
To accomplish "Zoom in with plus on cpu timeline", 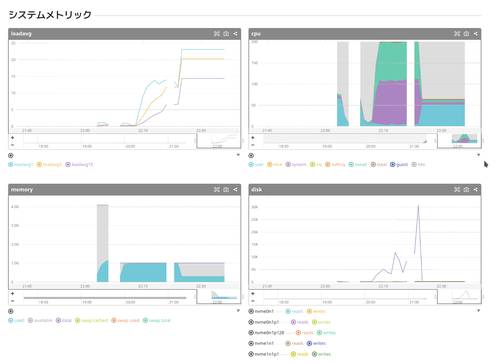I will click(x=253, y=138).
